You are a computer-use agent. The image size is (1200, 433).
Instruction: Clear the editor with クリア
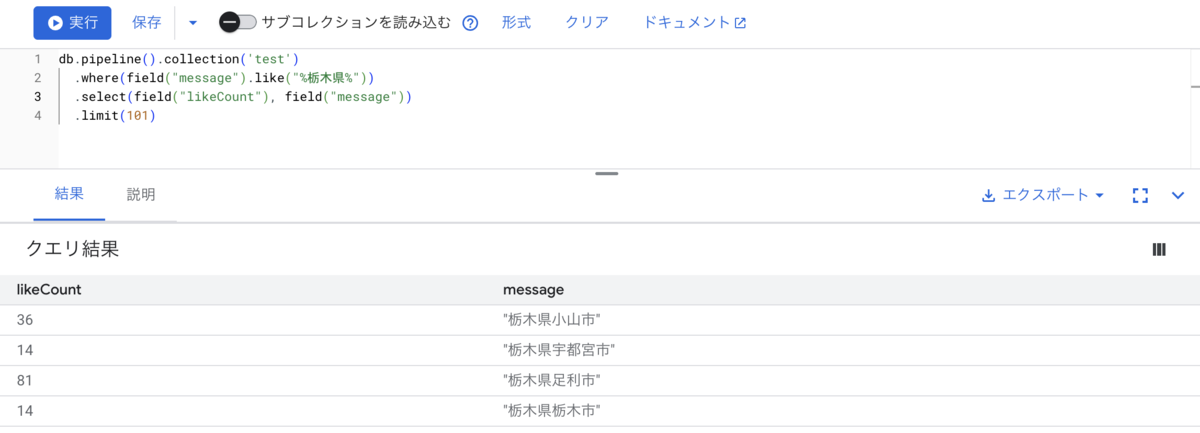tap(587, 22)
